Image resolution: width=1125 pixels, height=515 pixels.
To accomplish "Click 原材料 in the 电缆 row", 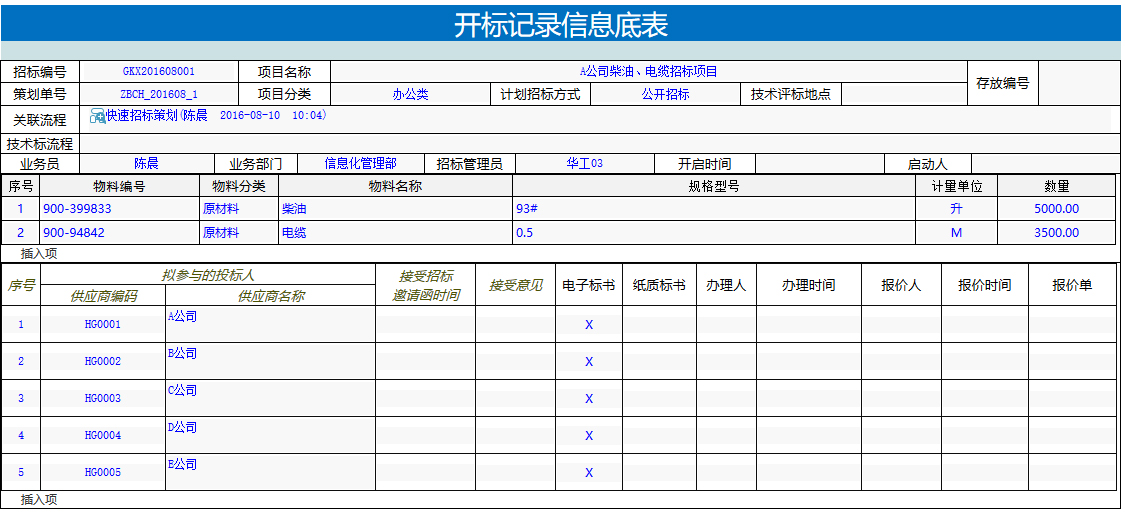I will point(221,232).
